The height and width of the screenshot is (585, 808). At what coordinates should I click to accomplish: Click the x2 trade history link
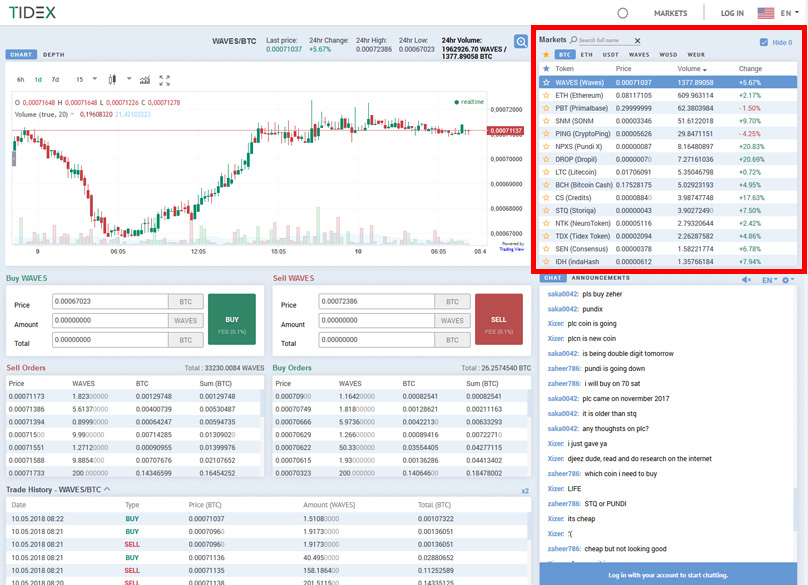[525, 491]
